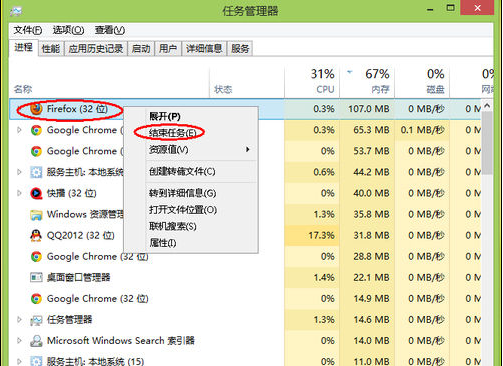Click the Windows 资源管理器 folder icon
The height and width of the screenshot is (366, 503).
click(36, 215)
